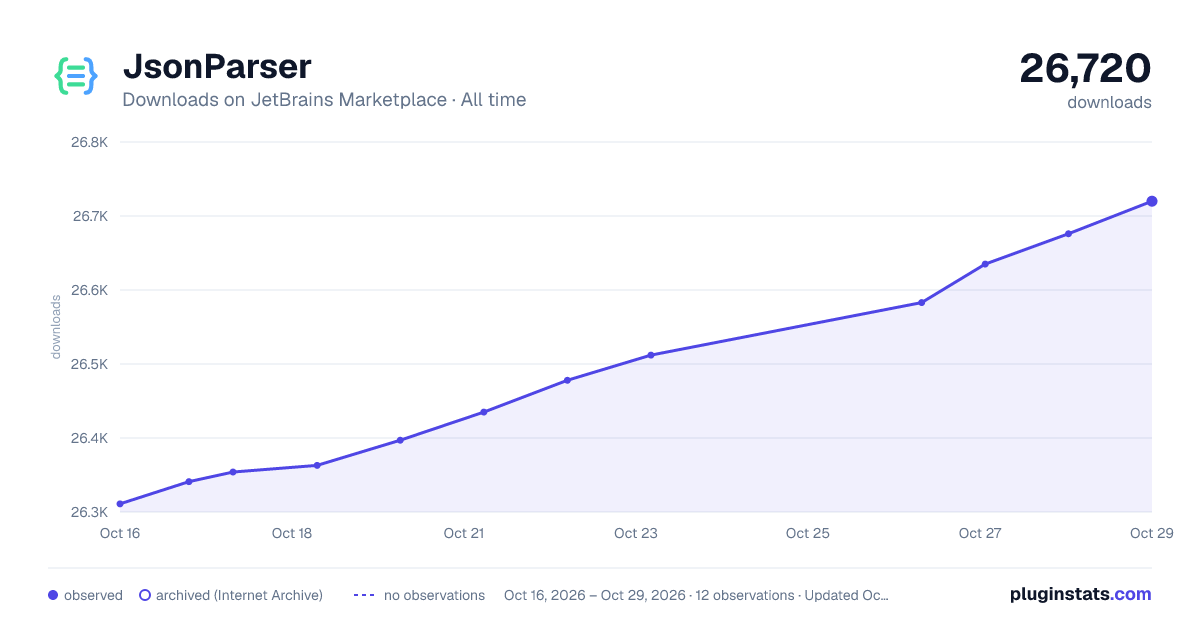
Task: Click the 26.5K y-axis label
Action: tap(89, 364)
